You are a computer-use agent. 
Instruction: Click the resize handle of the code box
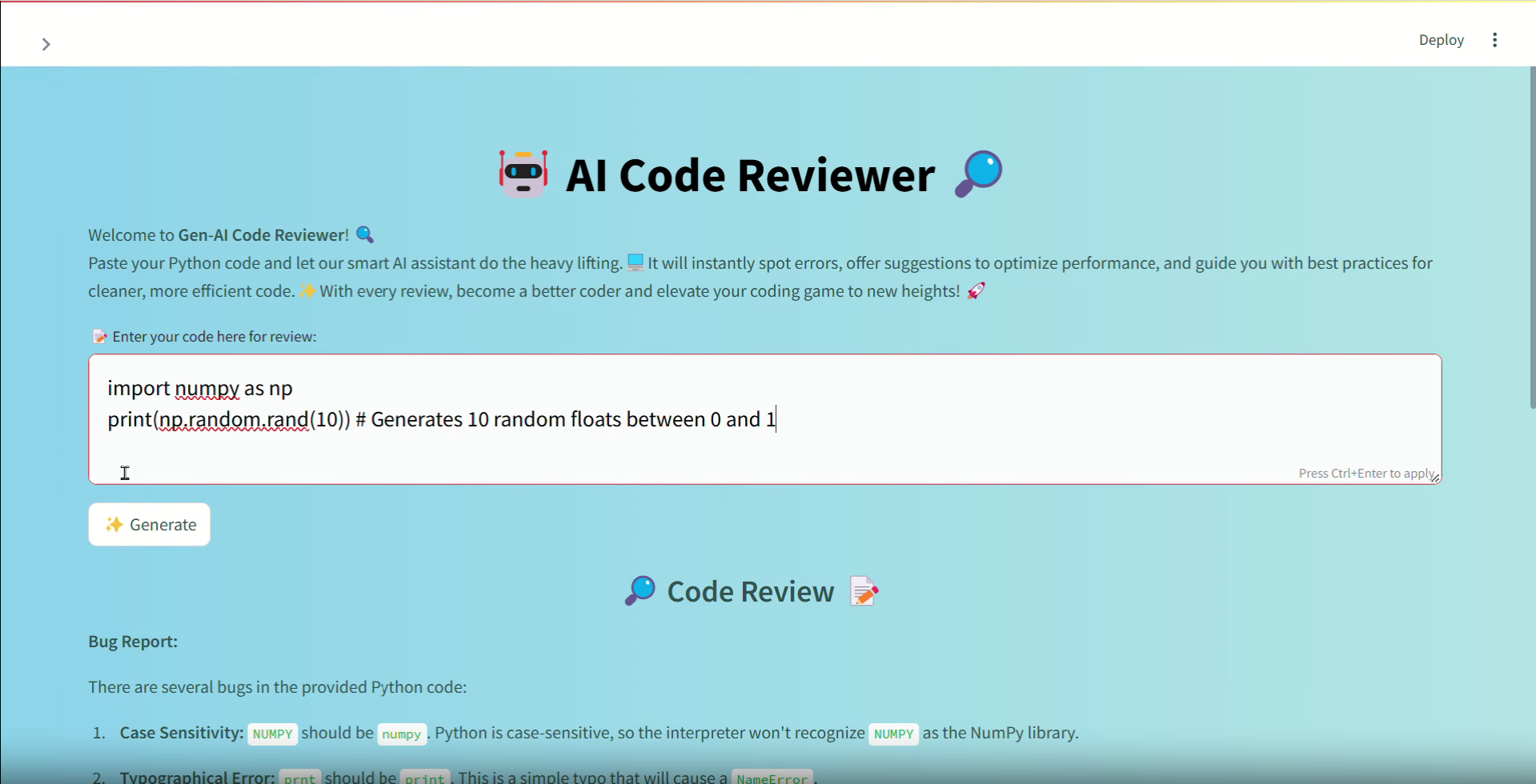pyautogui.click(x=1434, y=478)
